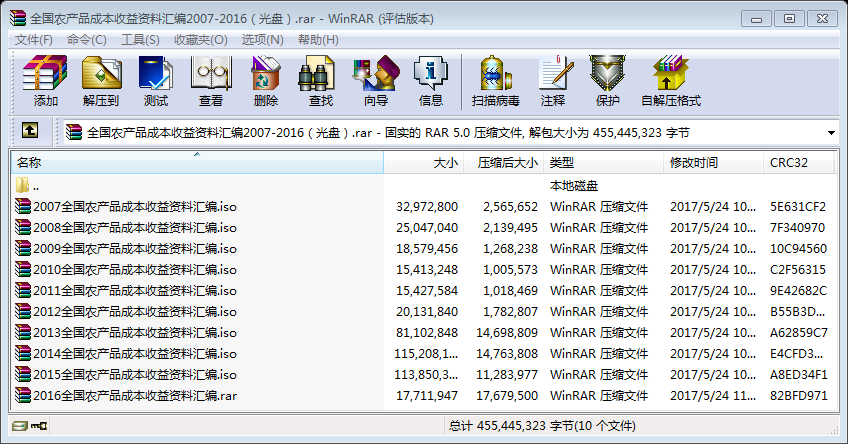The height and width of the screenshot is (444, 848).
Task: Sort by 名称 column header
Action: [197, 162]
